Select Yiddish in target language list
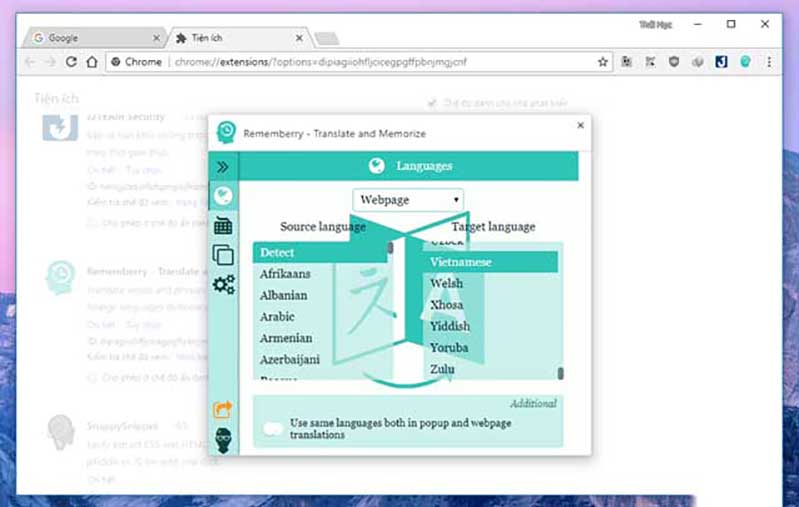 490,326
